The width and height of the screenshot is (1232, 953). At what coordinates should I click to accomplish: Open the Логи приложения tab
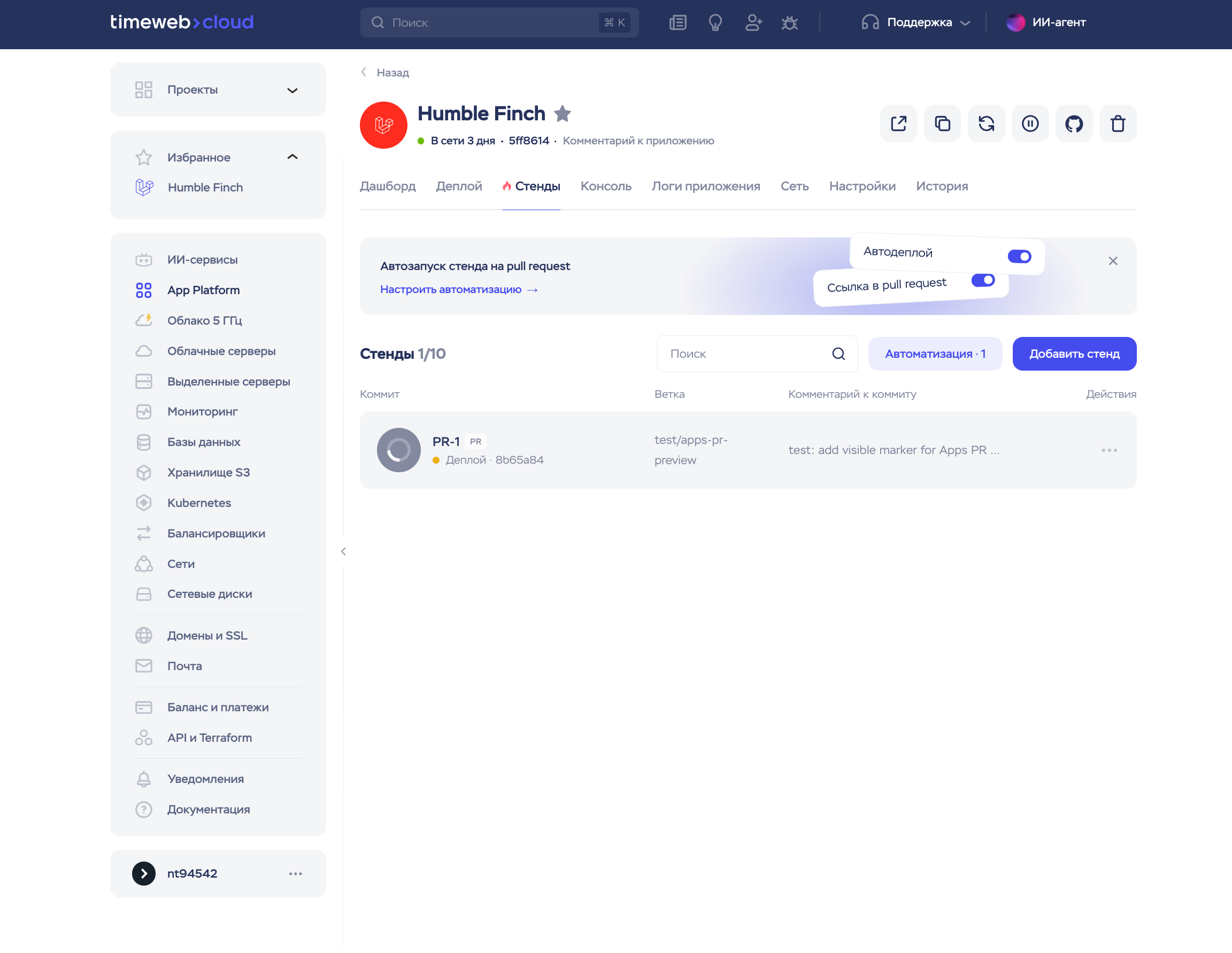(706, 186)
